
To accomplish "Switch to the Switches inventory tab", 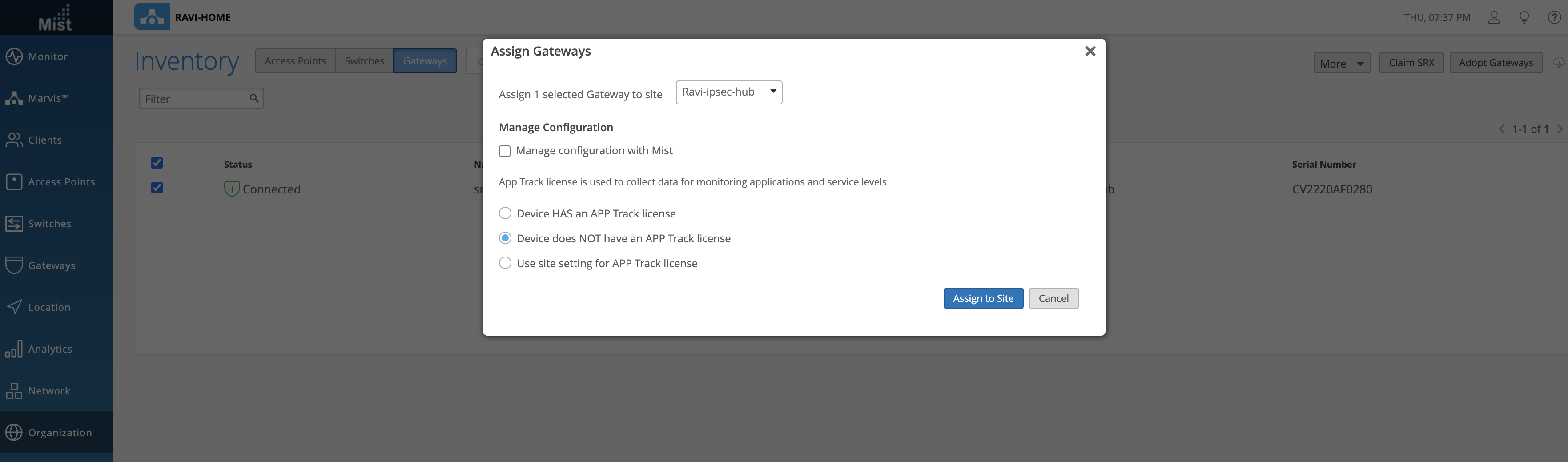I will [364, 61].
